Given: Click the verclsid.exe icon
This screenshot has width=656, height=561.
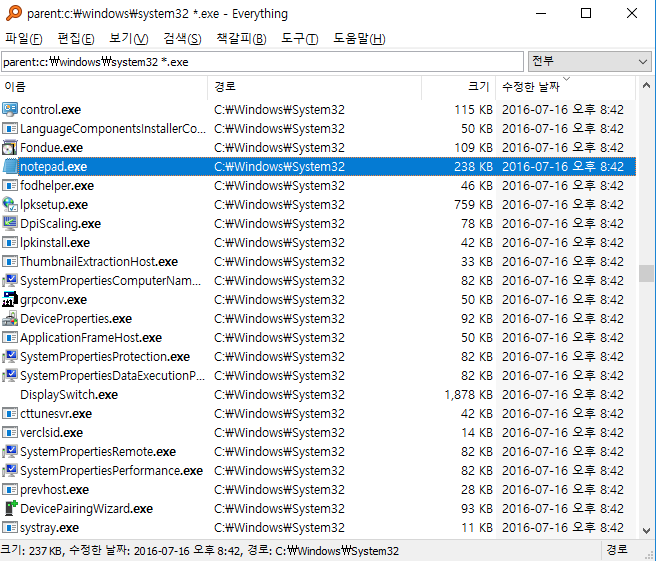Looking at the screenshot, I should (x=10, y=433).
